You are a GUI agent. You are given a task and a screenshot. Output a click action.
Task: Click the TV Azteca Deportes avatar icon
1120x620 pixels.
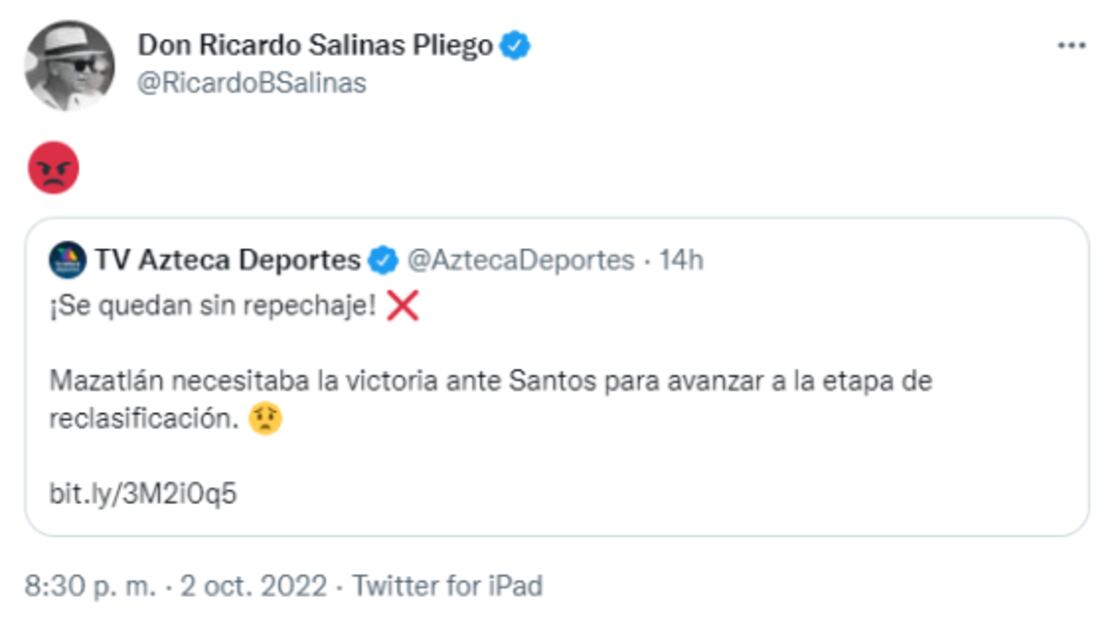pos(67,260)
